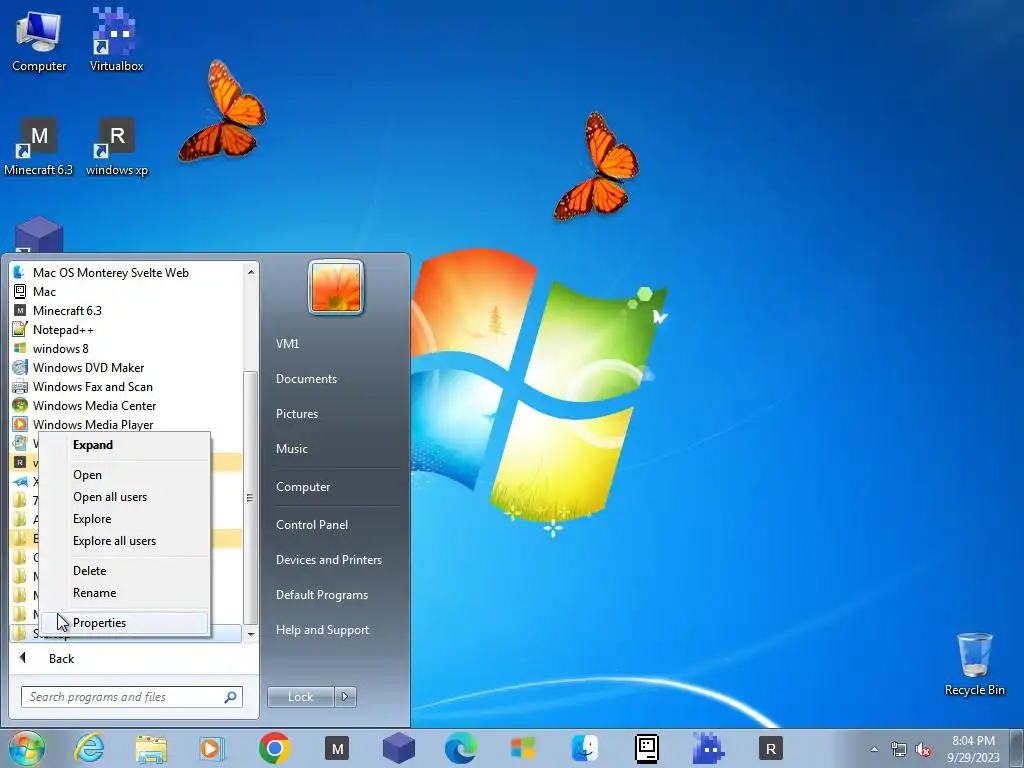Open the Recycle Bin on the desktop
Screen dimensions: 1024x768
[974, 664]
